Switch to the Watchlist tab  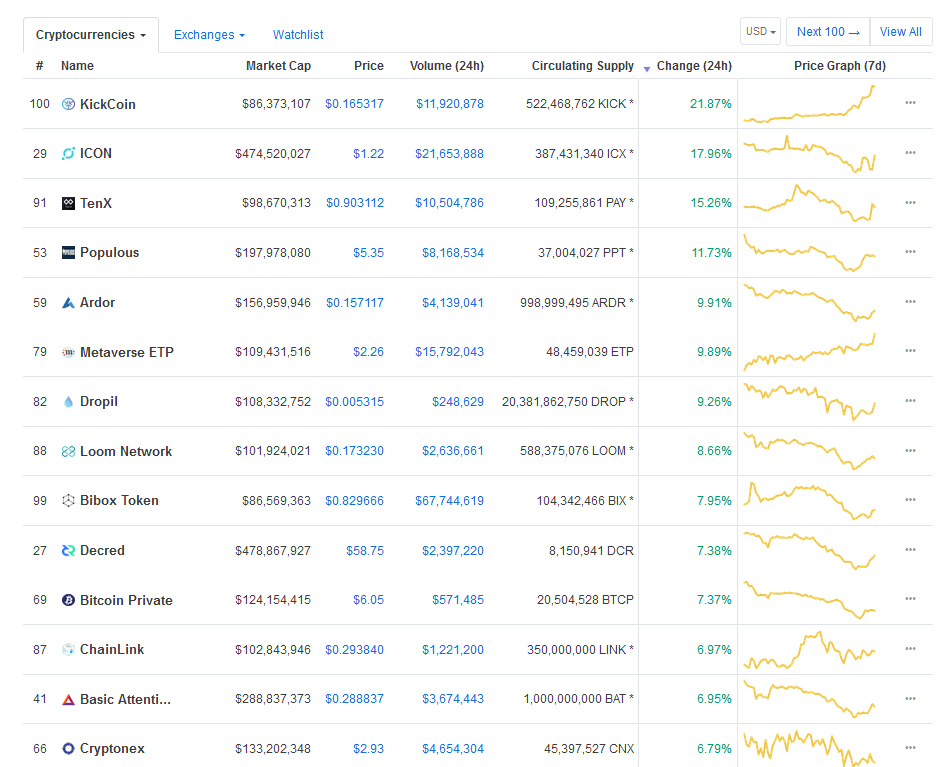click(298, 35)
